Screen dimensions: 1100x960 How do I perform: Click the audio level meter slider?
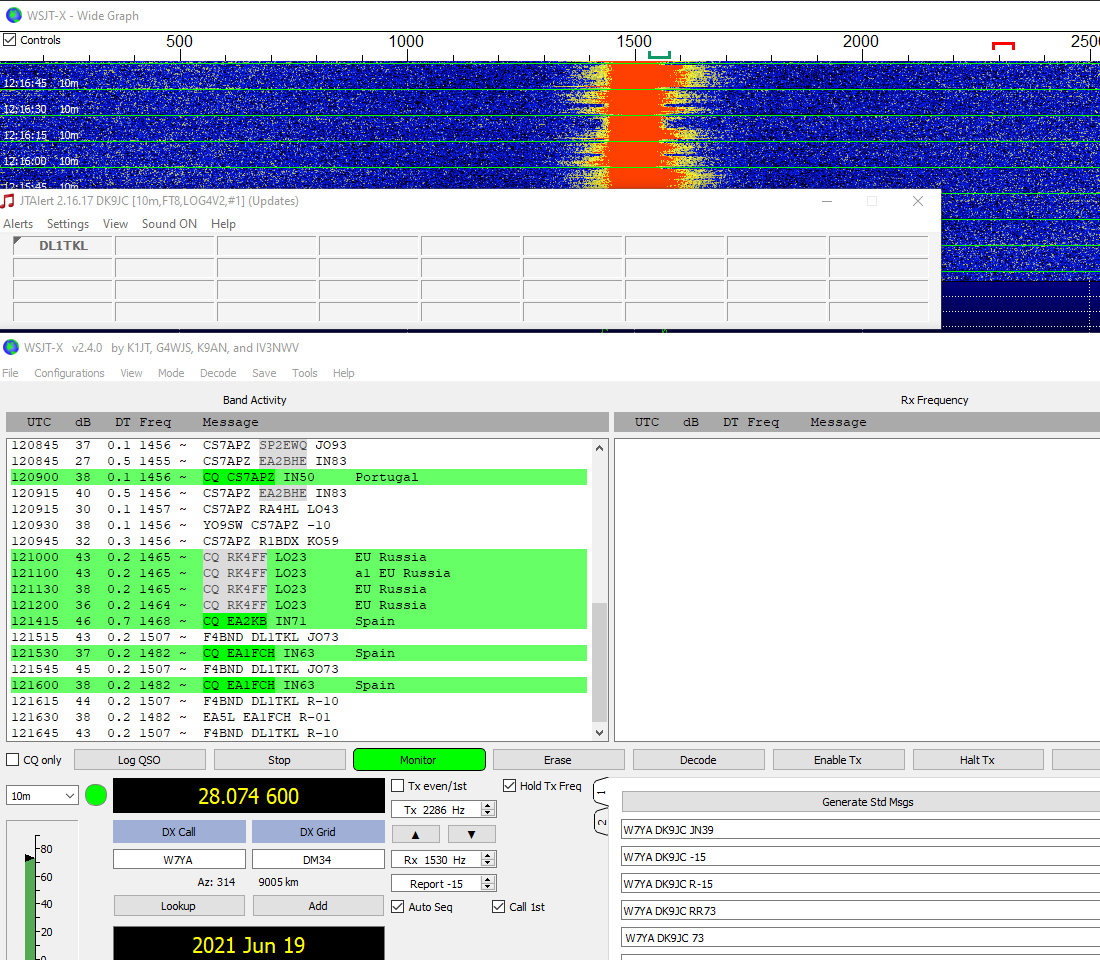[x=29, y=858]
